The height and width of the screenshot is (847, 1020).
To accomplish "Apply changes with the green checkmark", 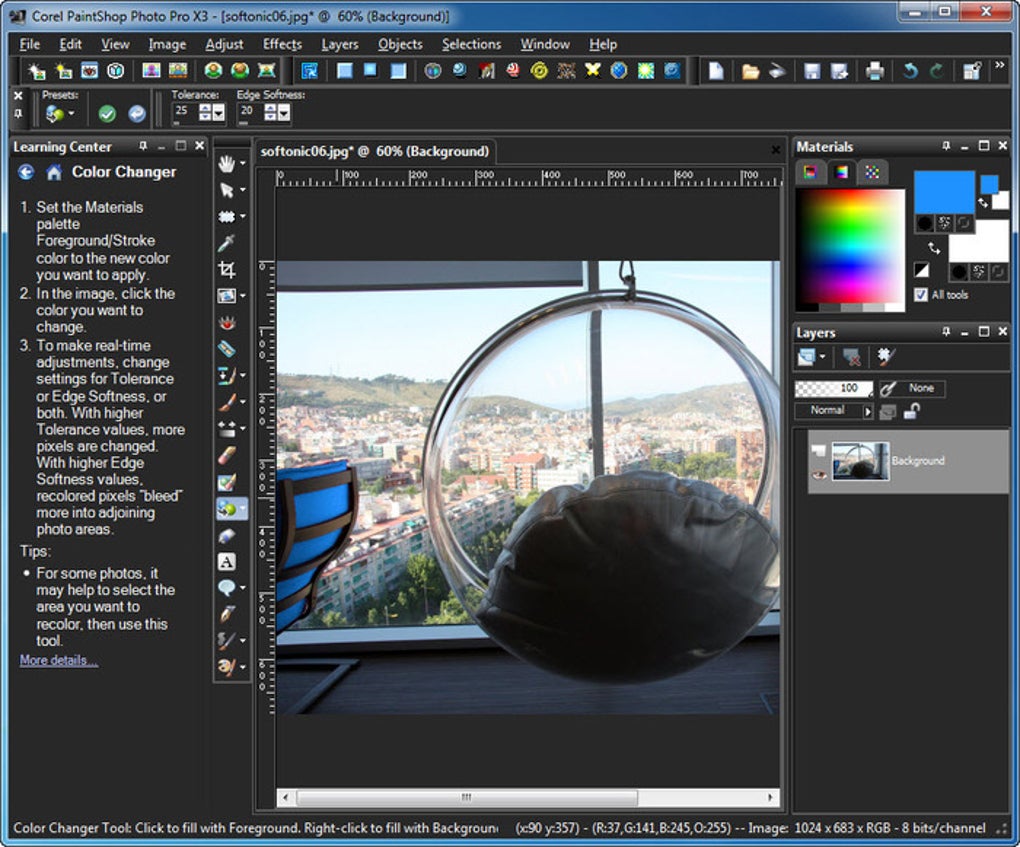I will (107, 114).
